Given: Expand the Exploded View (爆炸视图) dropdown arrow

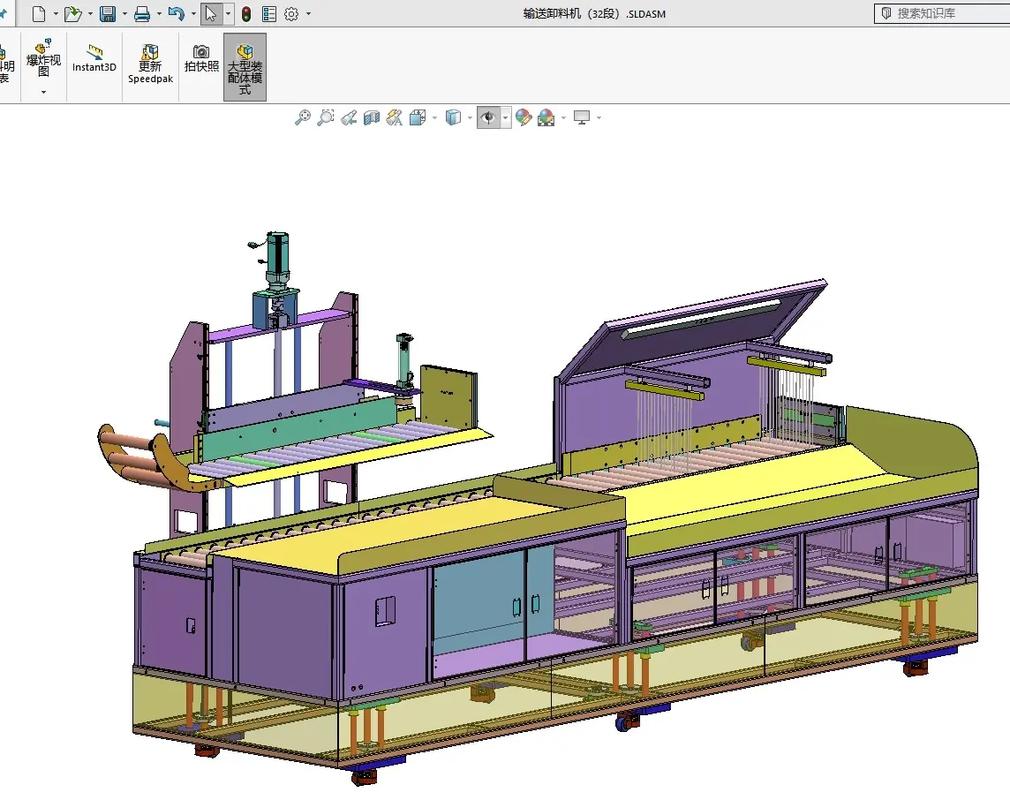Looking at the screenshot, I should 43,92.
